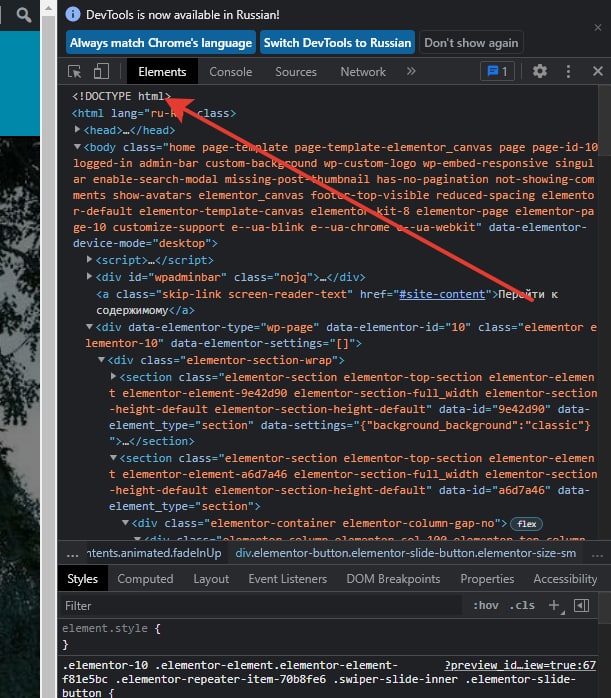Viewport: 611px width, 698px height.
Task: Expand the head element node
Action: [x=77, y=130]
